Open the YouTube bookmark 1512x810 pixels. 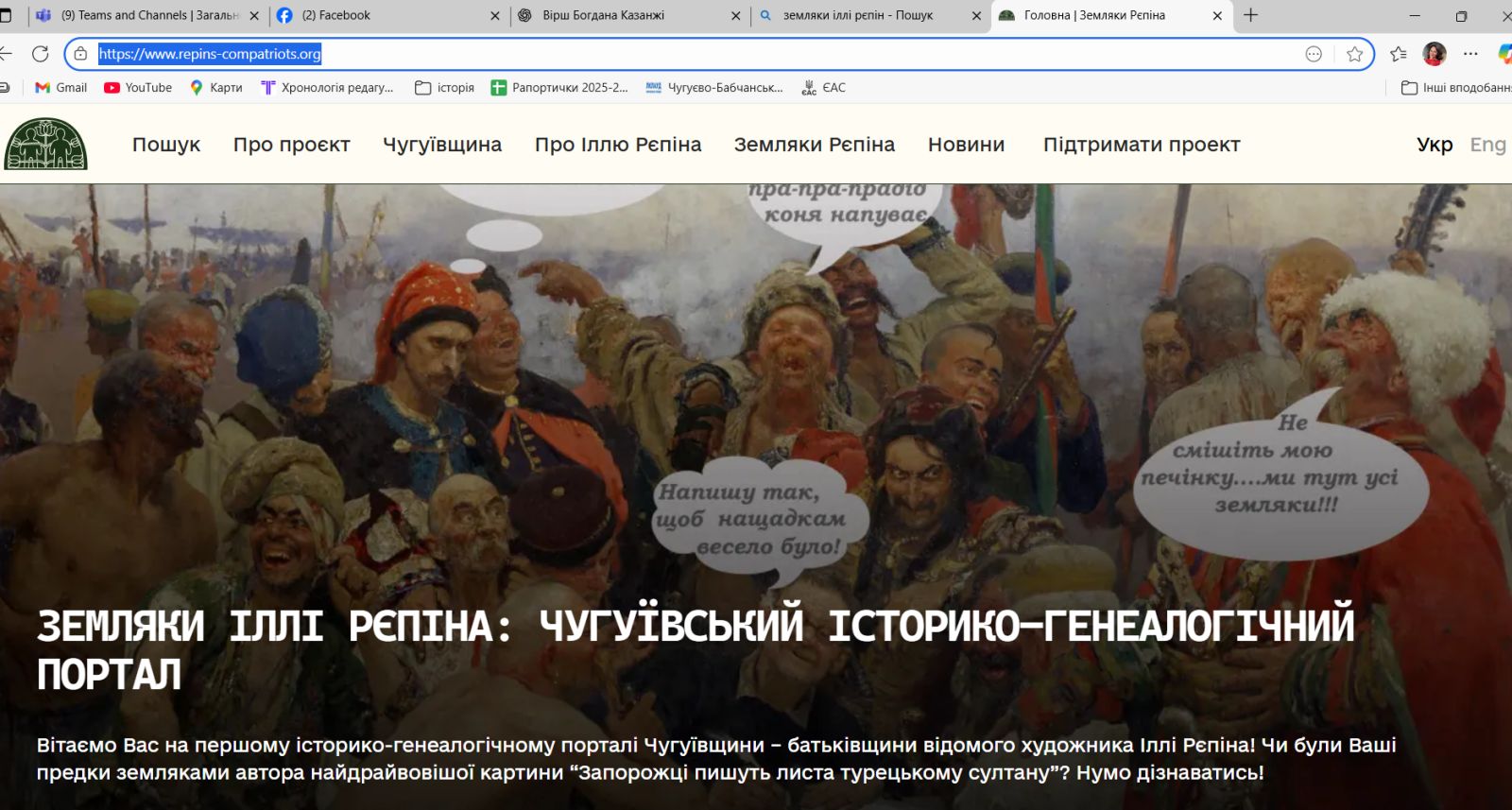point(138,88)
